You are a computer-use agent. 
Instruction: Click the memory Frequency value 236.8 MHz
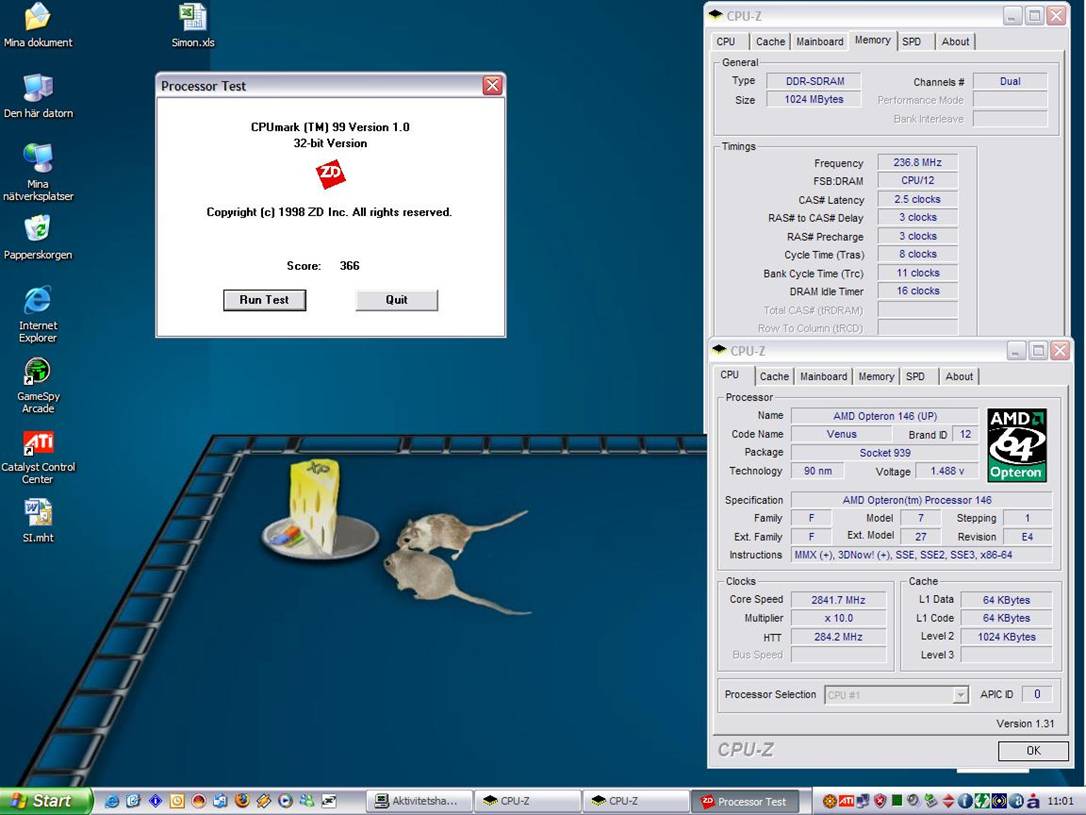[x=917, y=163]
